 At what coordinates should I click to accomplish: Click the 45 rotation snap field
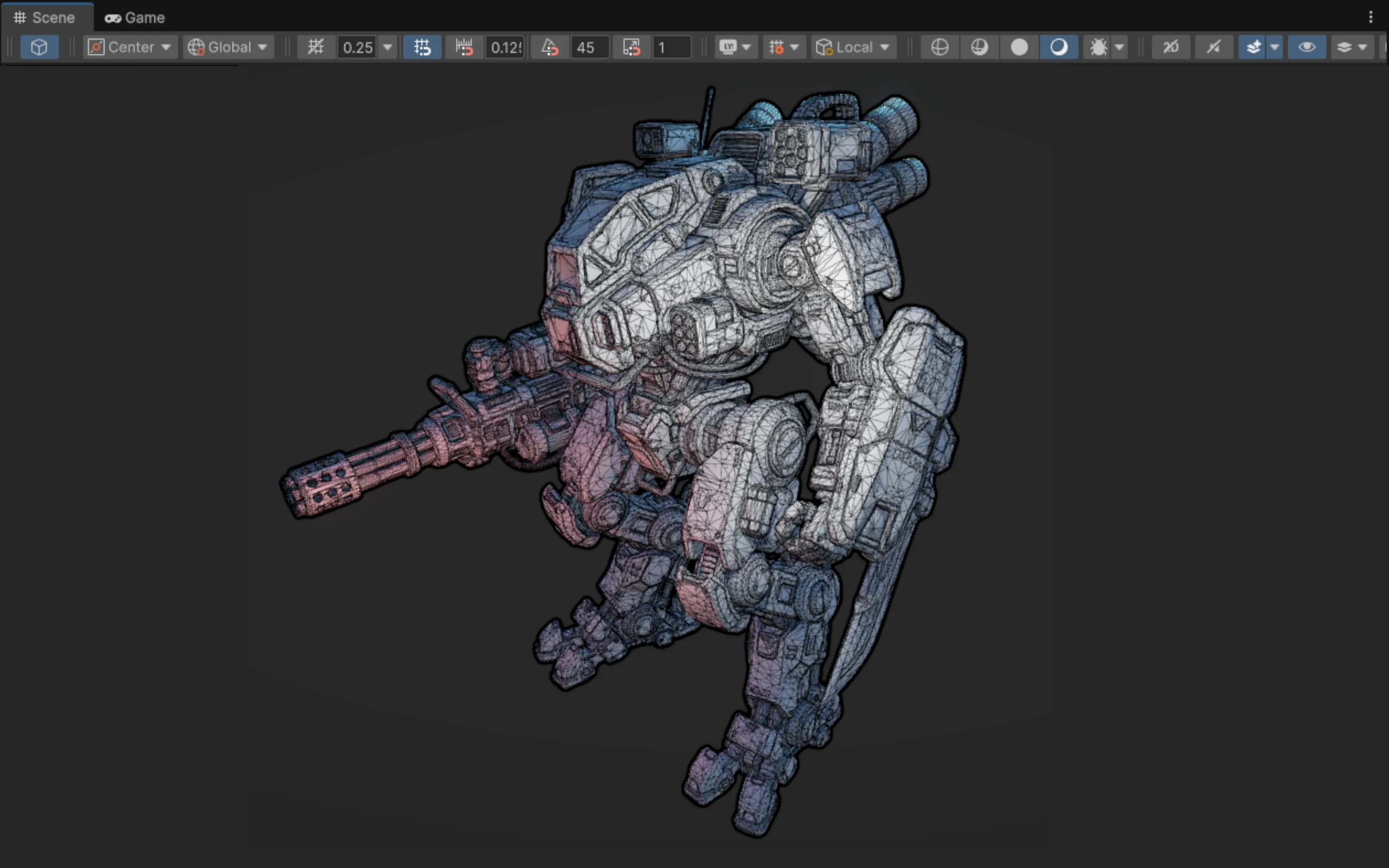pos(589,47)
